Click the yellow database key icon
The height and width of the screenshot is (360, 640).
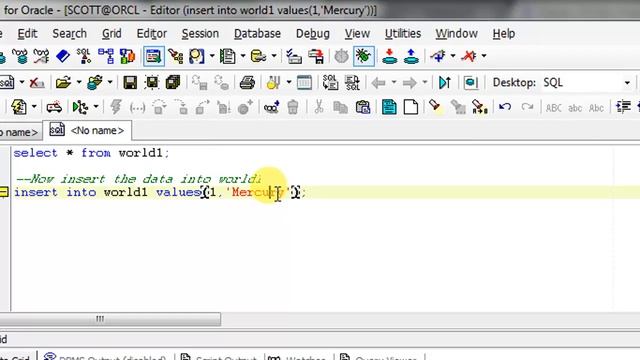click(x=258, y=56)
